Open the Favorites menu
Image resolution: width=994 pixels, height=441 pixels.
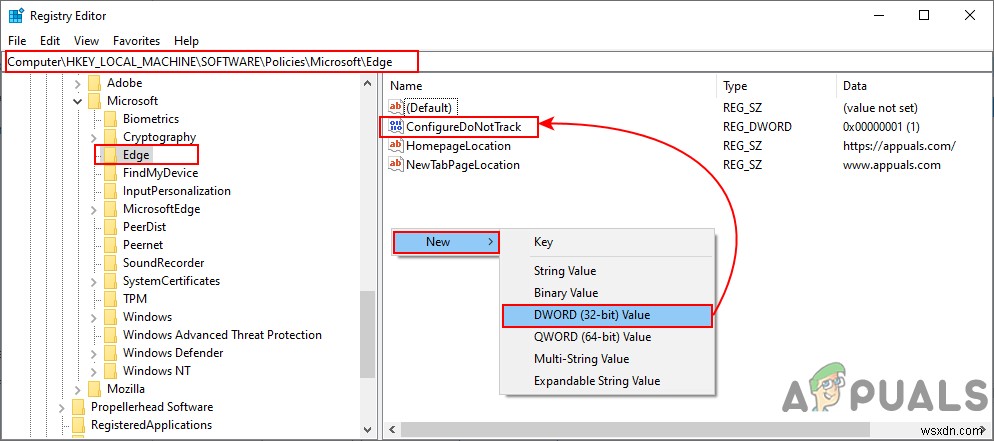(x=136, y=41)
